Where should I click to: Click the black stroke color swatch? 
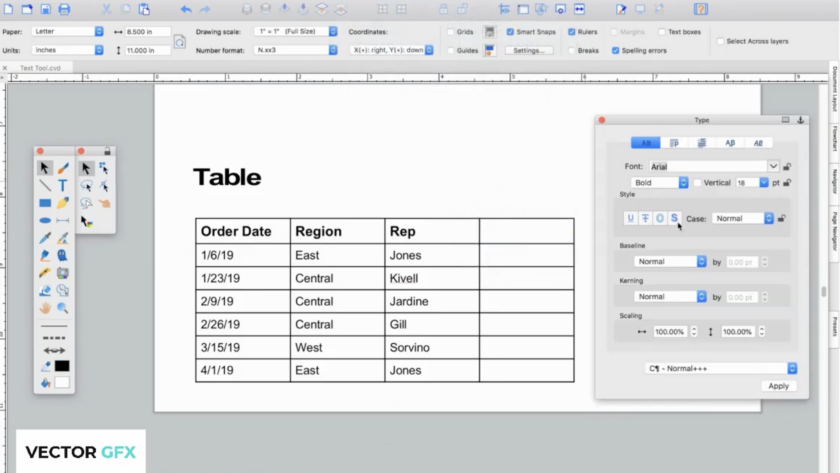[62, 366]
